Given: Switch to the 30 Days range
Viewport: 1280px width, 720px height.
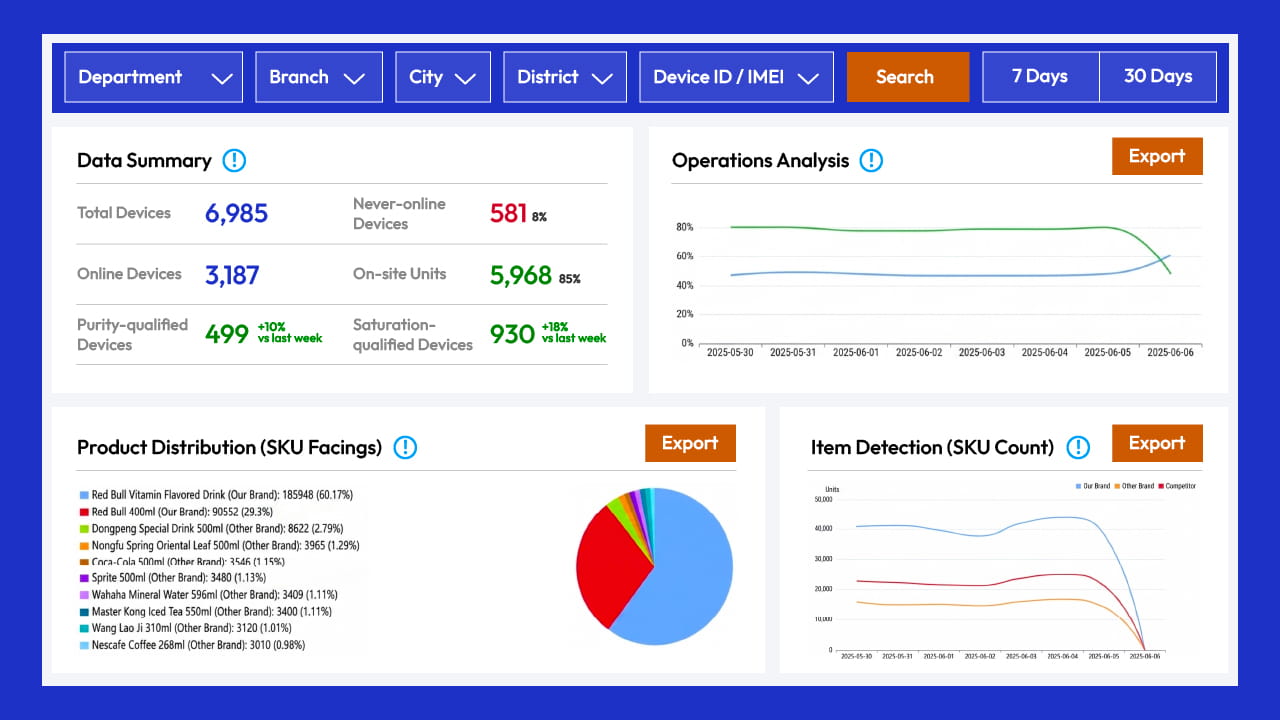Looking at the screenshot, I should tap(1158, 77).
